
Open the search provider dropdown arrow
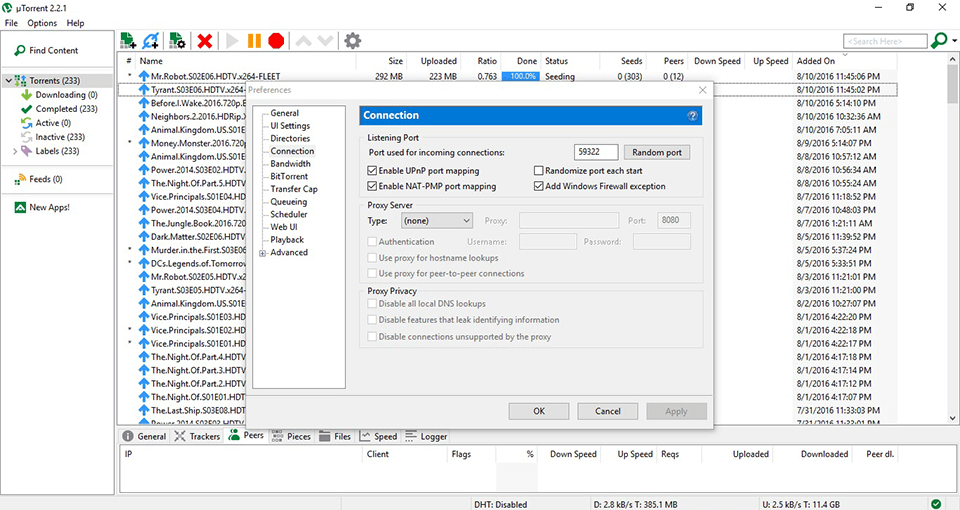tap(954, 41)
